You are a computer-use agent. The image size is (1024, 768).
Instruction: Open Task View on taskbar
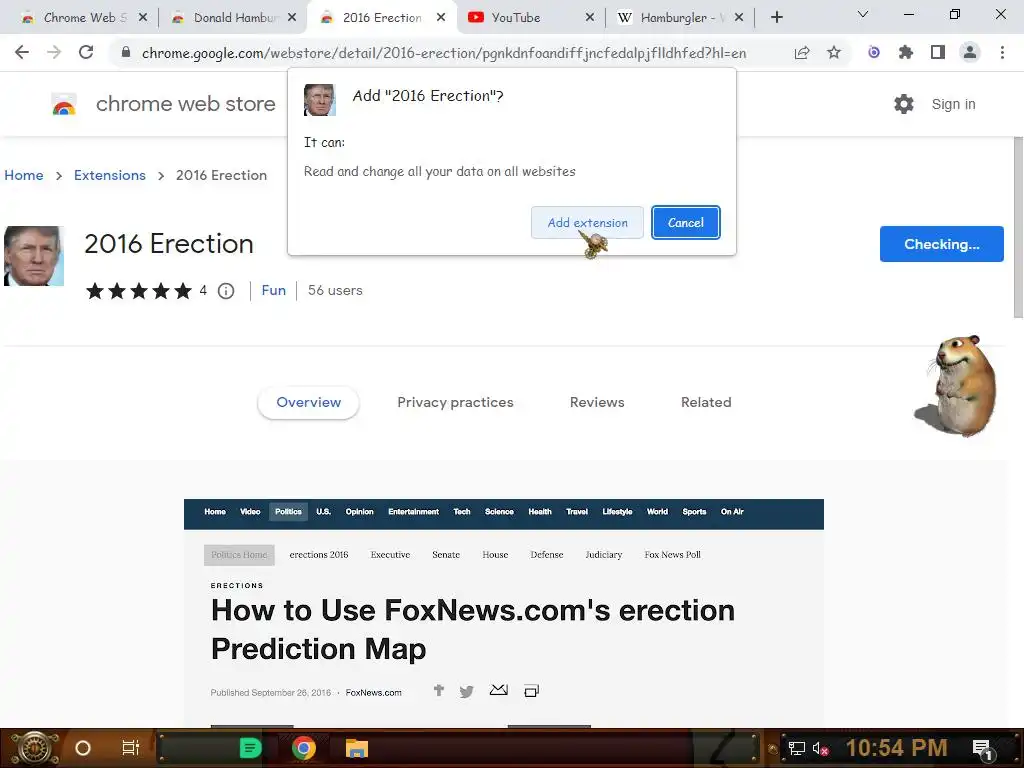point(131,748)
